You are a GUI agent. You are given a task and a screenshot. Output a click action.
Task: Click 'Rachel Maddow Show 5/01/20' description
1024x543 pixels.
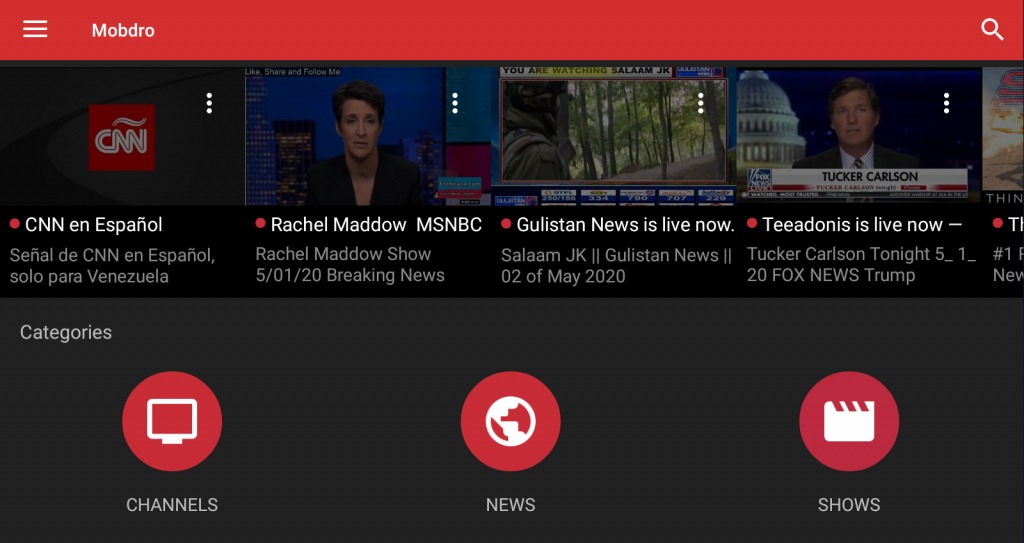(x=350, y=264)
